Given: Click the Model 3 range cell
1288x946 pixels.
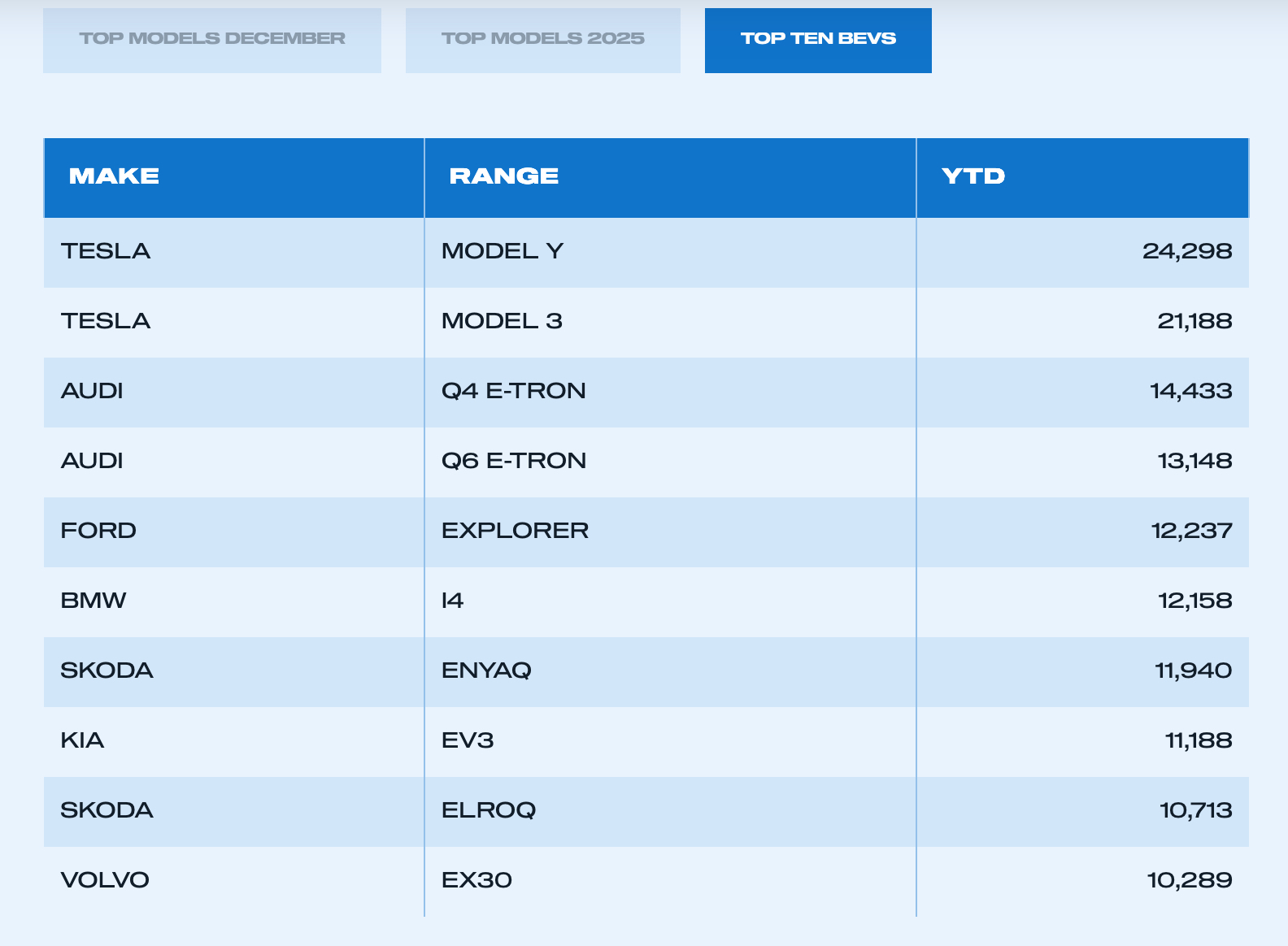Looking at the screenshot, I should point(502,321).
